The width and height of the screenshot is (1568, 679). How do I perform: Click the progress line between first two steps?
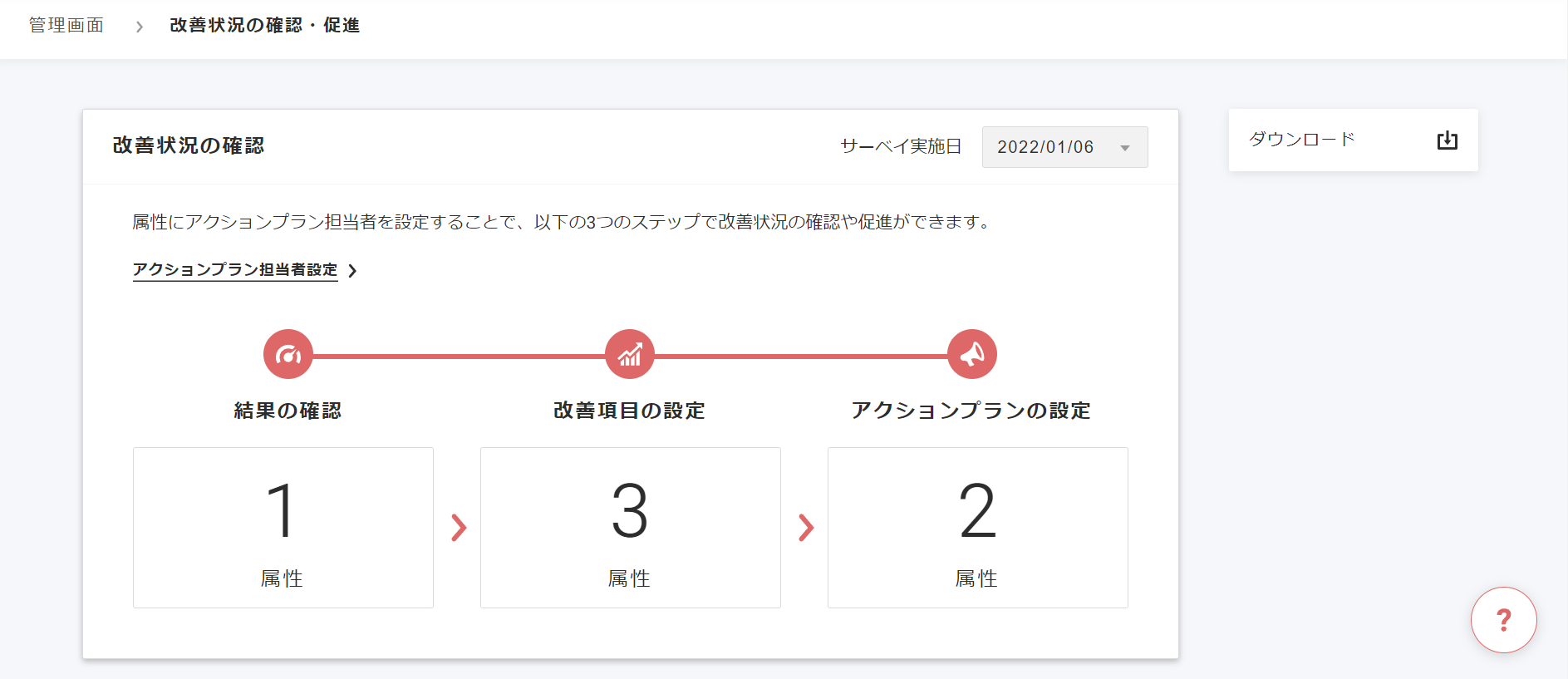click(459, 356)
